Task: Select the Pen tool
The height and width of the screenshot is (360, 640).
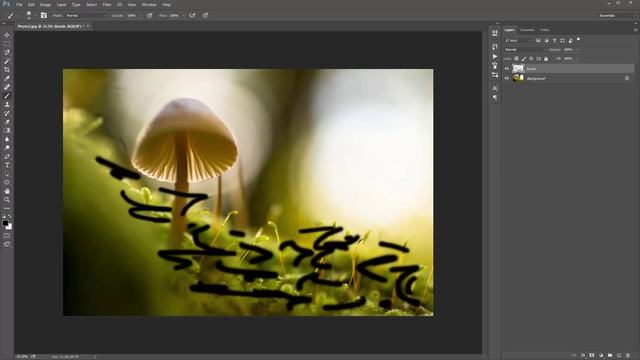Action: pyautogui.click(x=7, y=156)
